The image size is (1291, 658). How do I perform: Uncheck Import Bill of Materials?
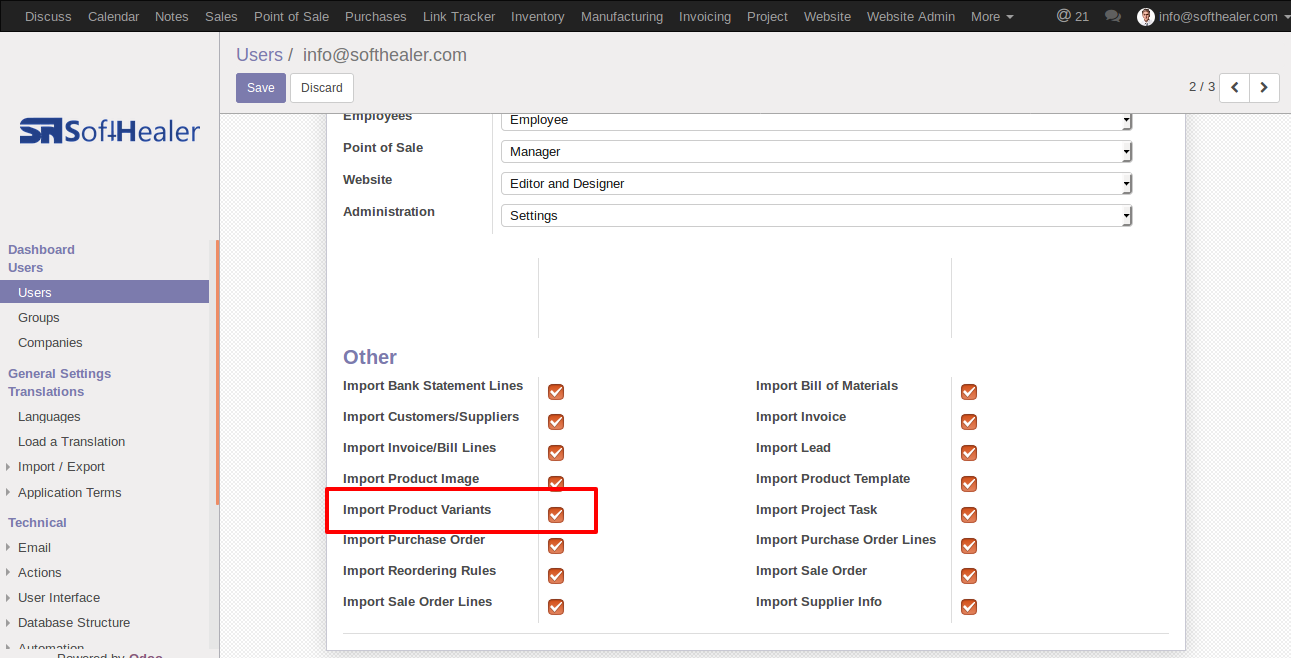(969, 392)
